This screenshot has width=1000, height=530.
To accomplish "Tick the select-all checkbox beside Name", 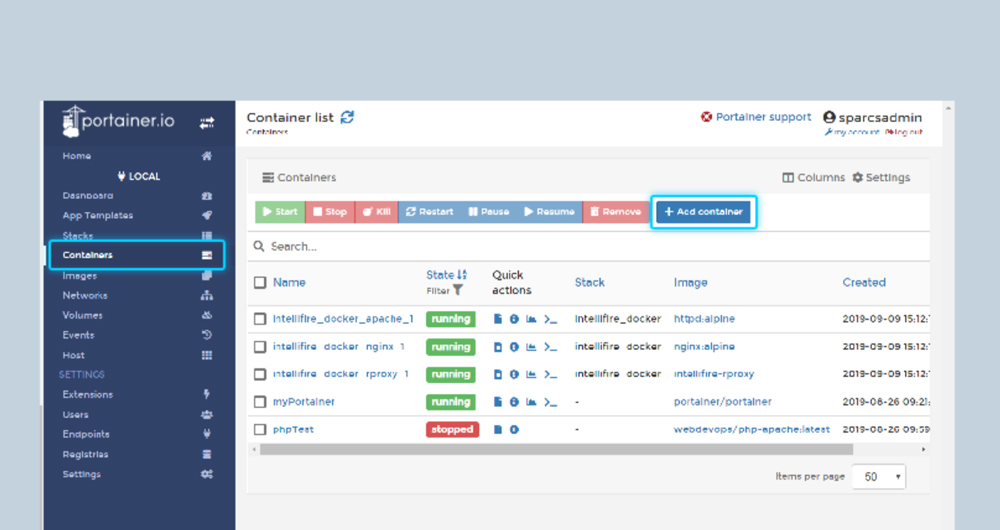I will click(260, 283).
